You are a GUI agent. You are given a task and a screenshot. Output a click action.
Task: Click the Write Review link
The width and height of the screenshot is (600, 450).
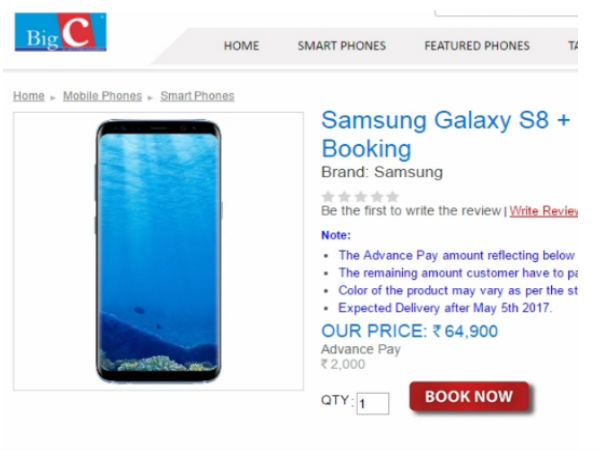click(x=544, y=211)
